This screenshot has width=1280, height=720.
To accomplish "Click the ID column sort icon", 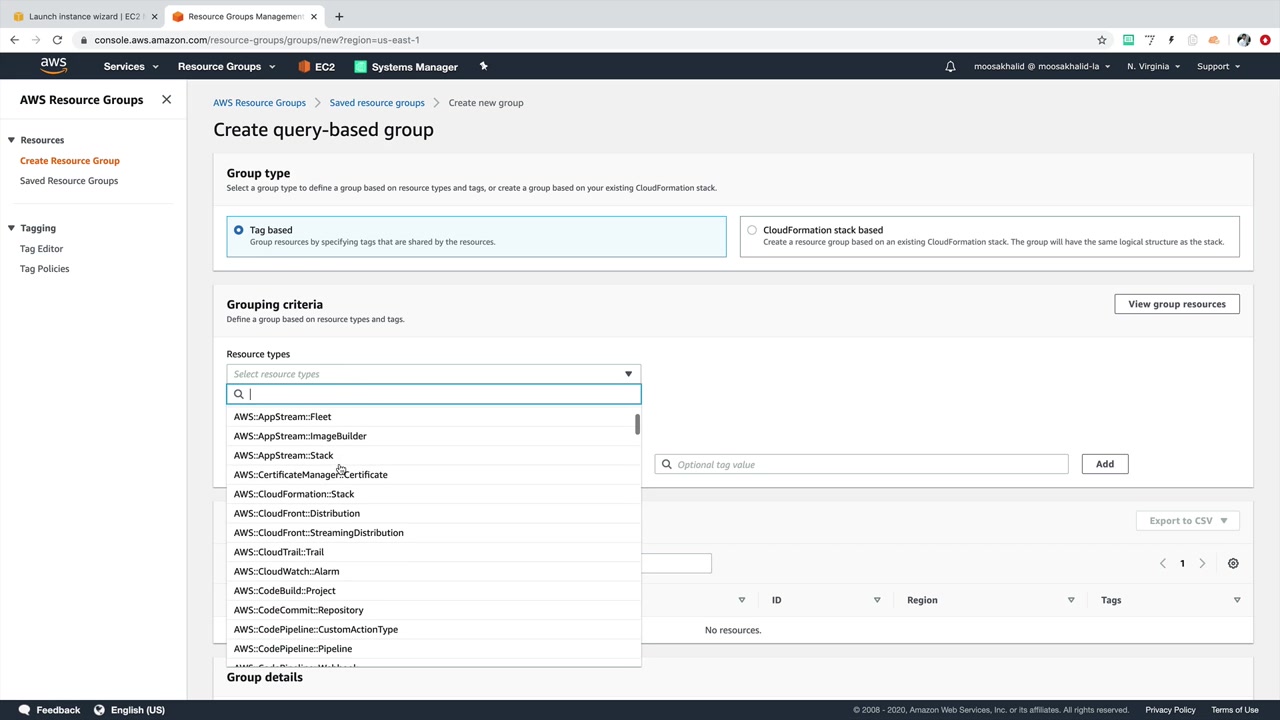I will [877, 600].
